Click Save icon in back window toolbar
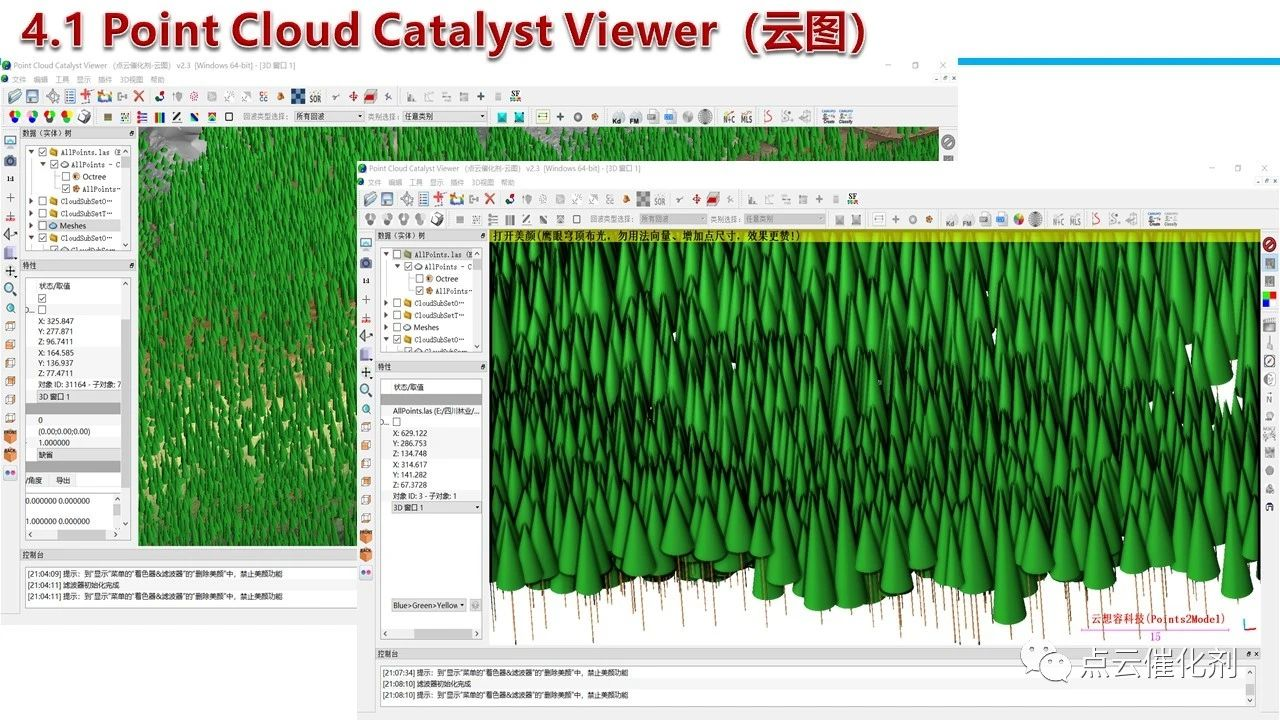Screen dimensions: 1280x720 32,97
